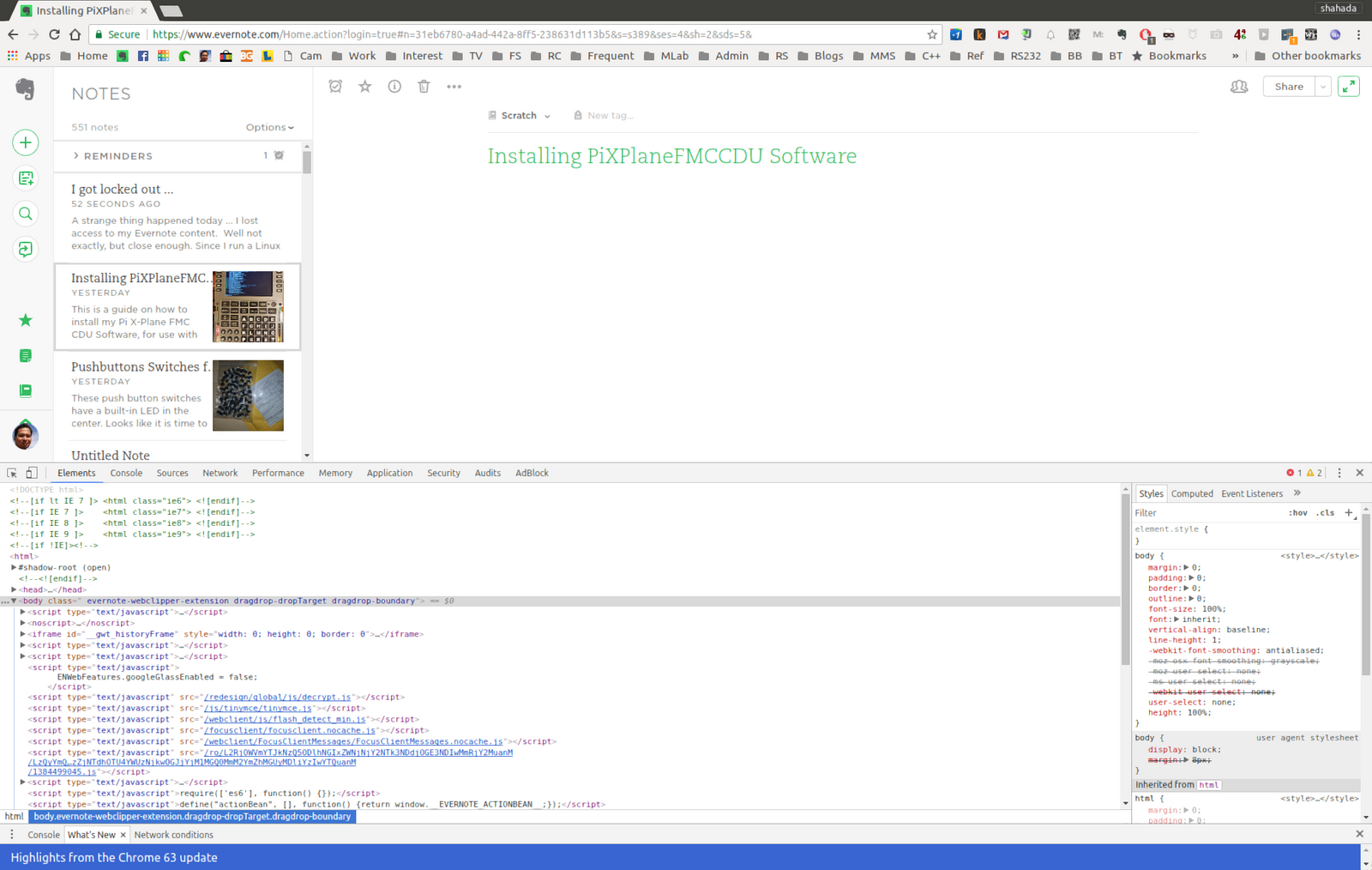Viewport: 1372px width, 870px height.
Task: Open the notes Options dropdown
Action: pos(269,127)
